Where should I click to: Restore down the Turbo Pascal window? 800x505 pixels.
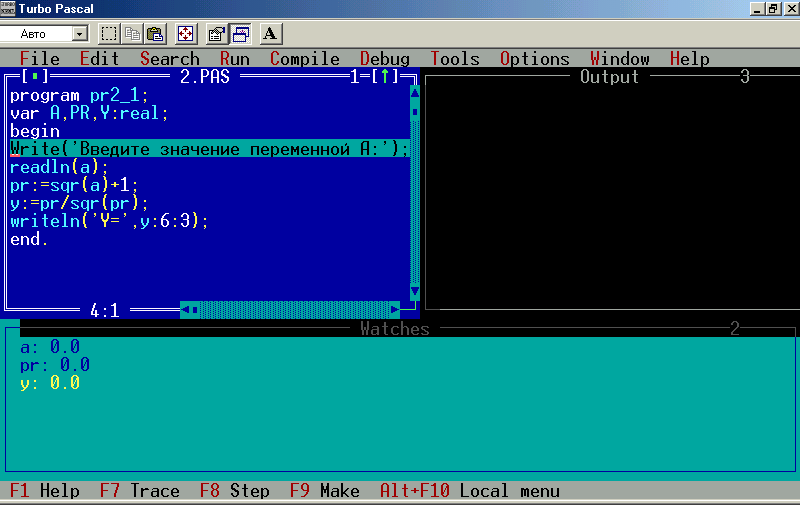pyautogui.click(x=773, y=8)
